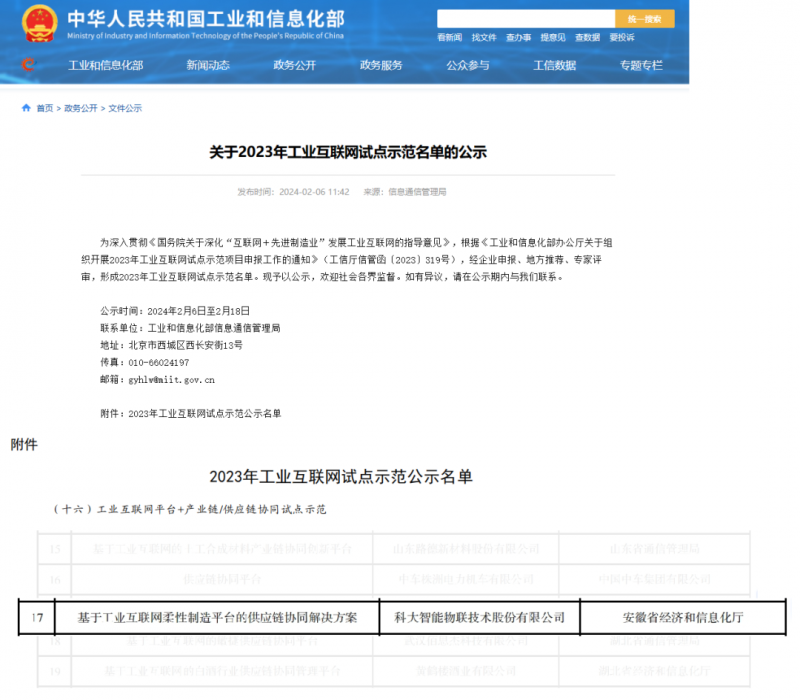Select 政务公开 in the main navigation bar

294,65
